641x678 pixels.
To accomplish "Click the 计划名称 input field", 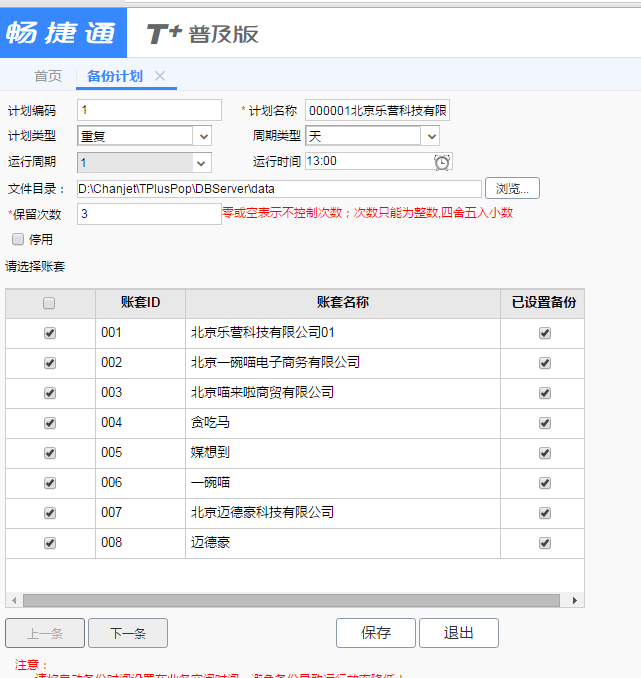I will (x=377, y=110).
